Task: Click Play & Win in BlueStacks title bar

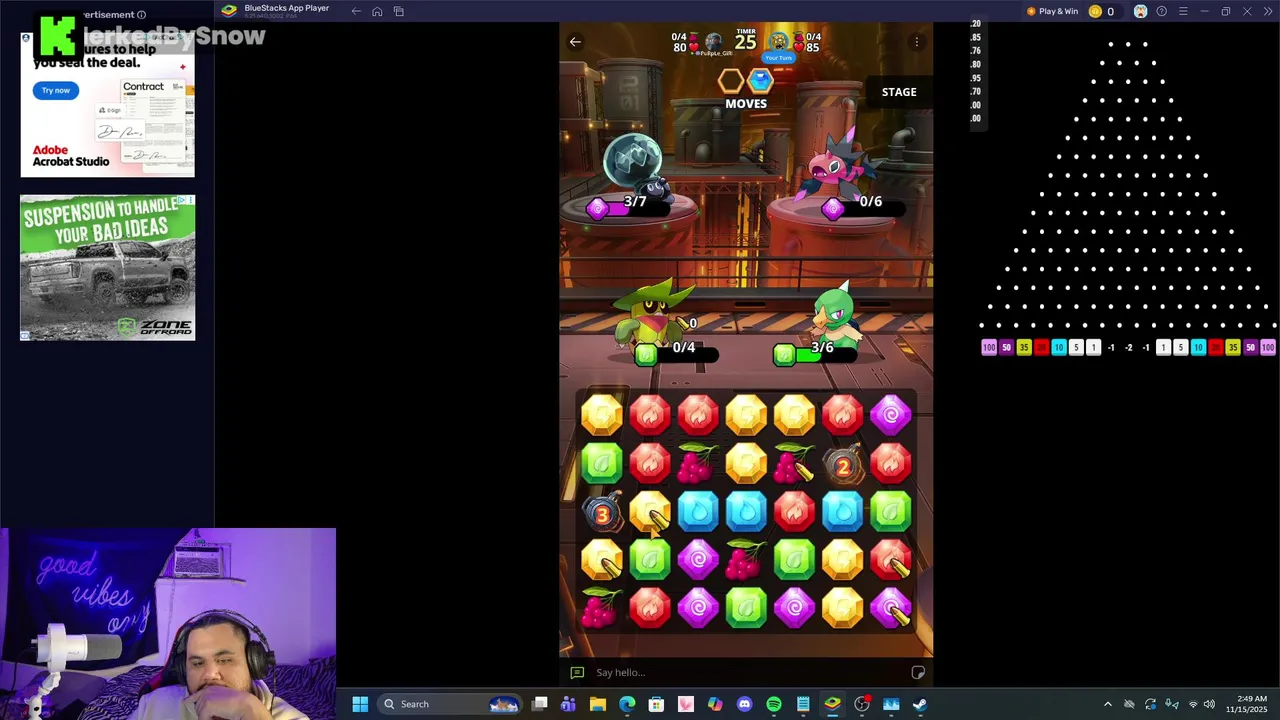Action: pos(1052,11)
